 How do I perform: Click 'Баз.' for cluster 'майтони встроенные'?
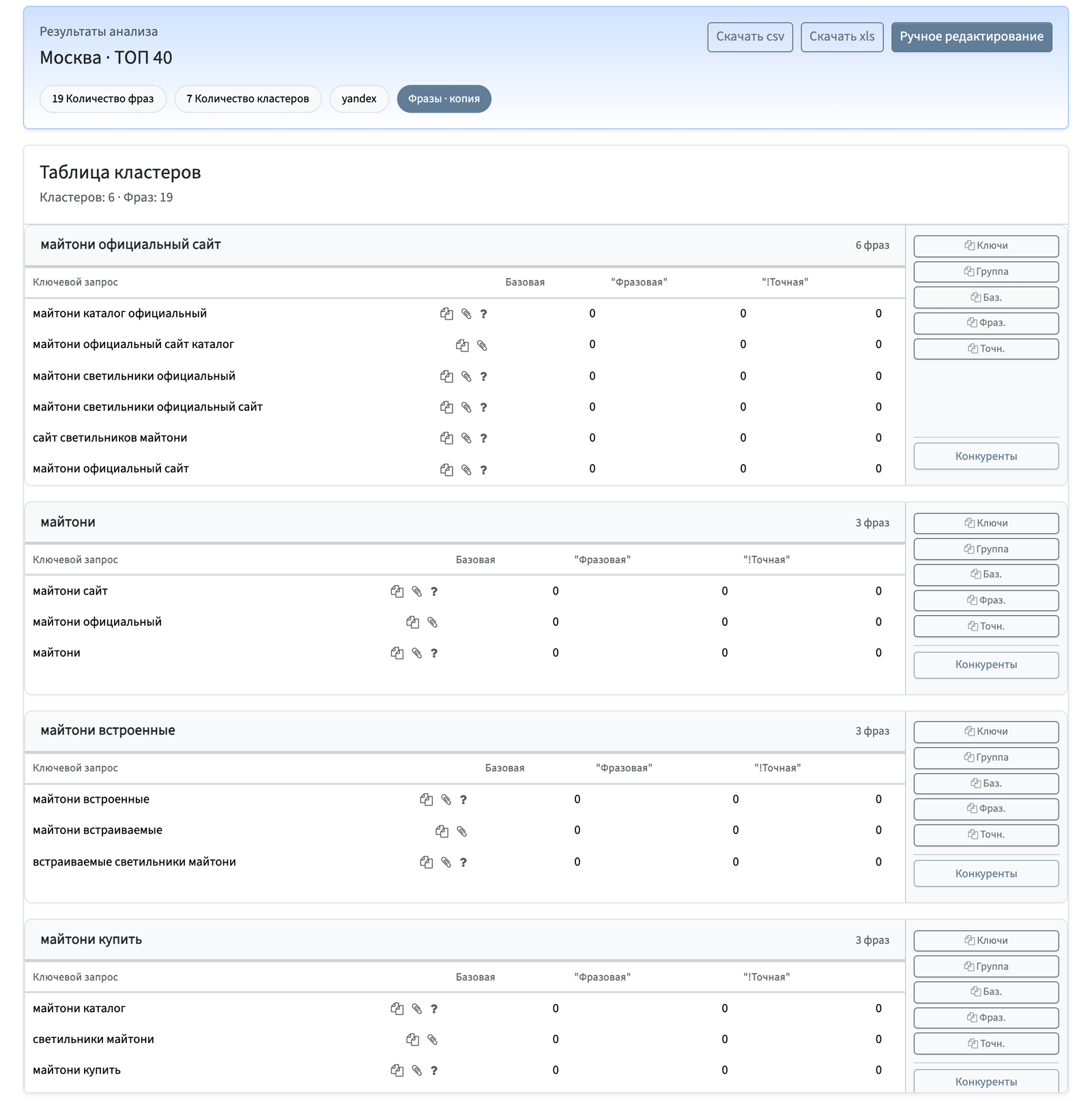coord(986,784)
